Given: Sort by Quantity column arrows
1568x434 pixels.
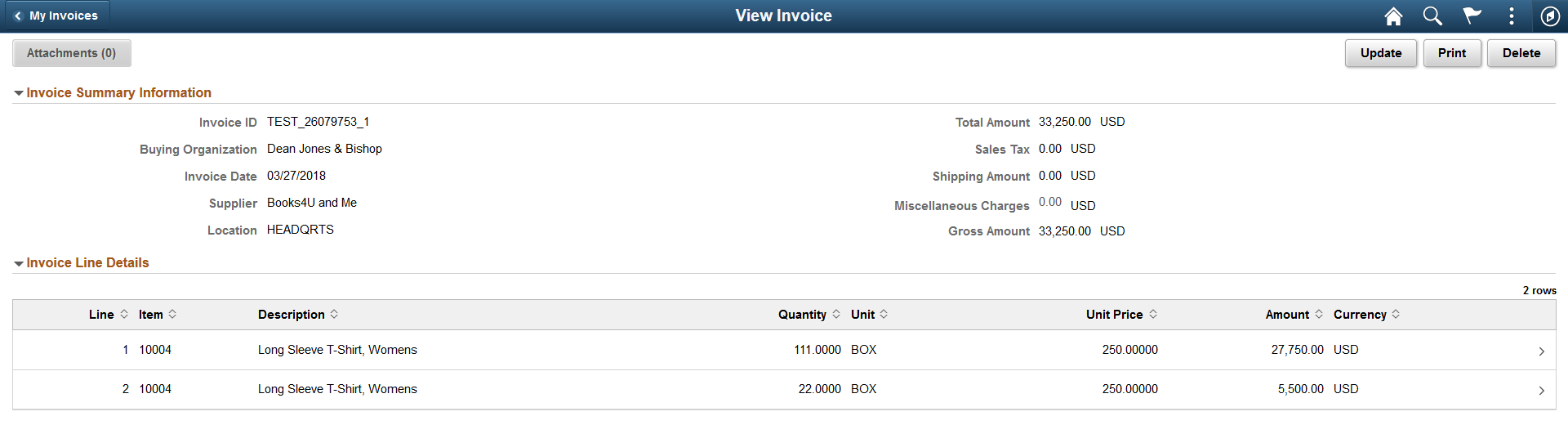Looking at the screenshot, I should click(x=836, y=314).
